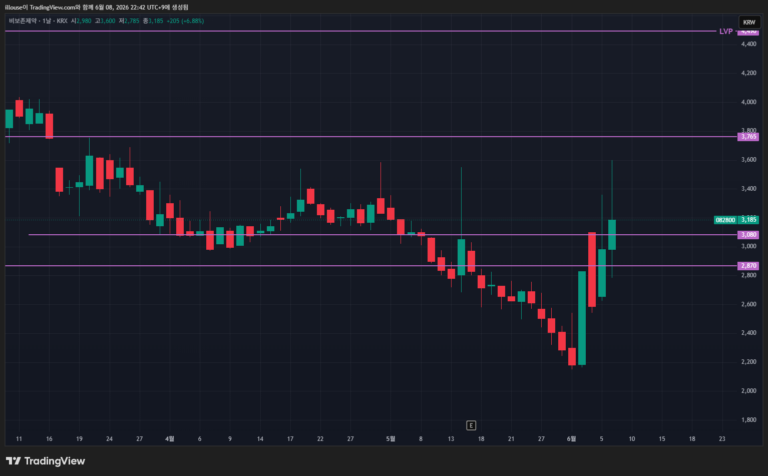Click the symbol title in chart header
This screenshot has height=476, width=768.
[x=24, y=21]
